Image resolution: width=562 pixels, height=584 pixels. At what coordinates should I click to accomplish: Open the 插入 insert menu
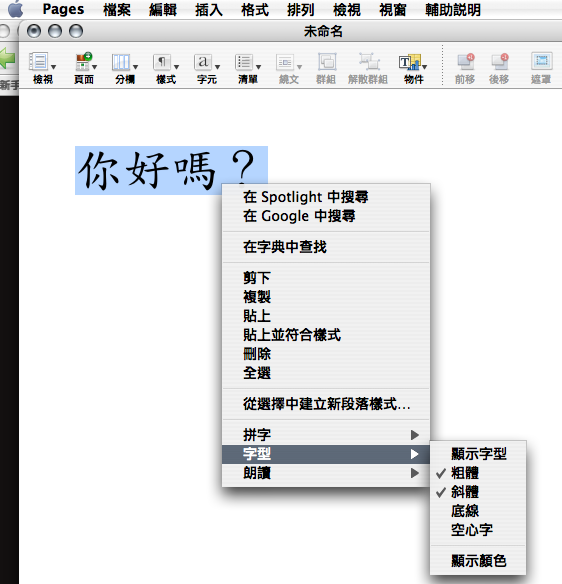point(209,9)
